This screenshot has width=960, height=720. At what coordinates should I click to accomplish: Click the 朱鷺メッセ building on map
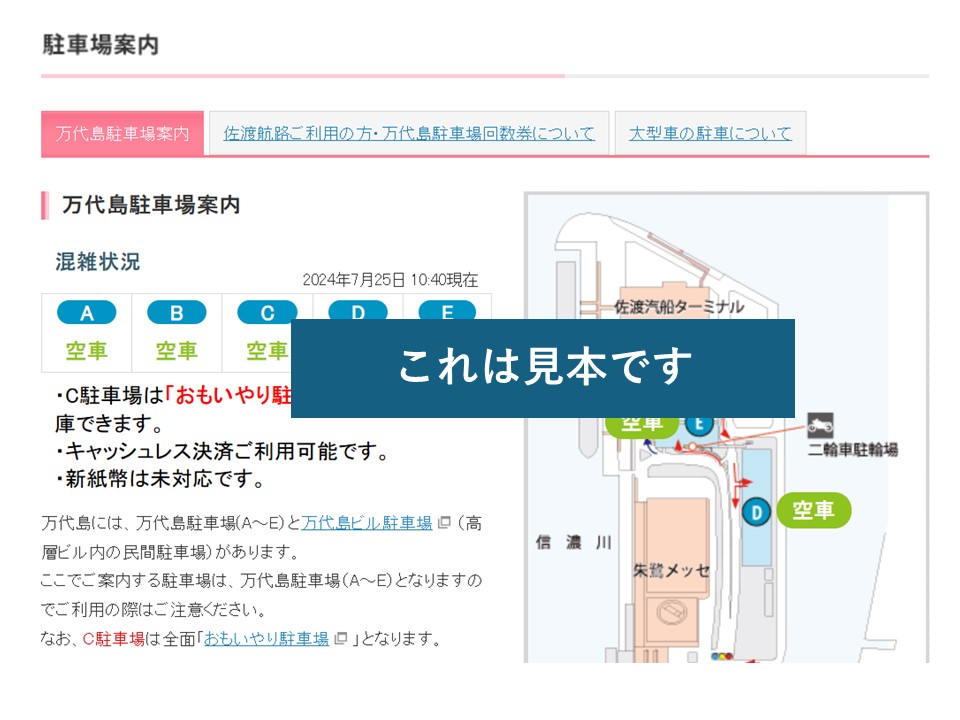[x=671, y=570]
